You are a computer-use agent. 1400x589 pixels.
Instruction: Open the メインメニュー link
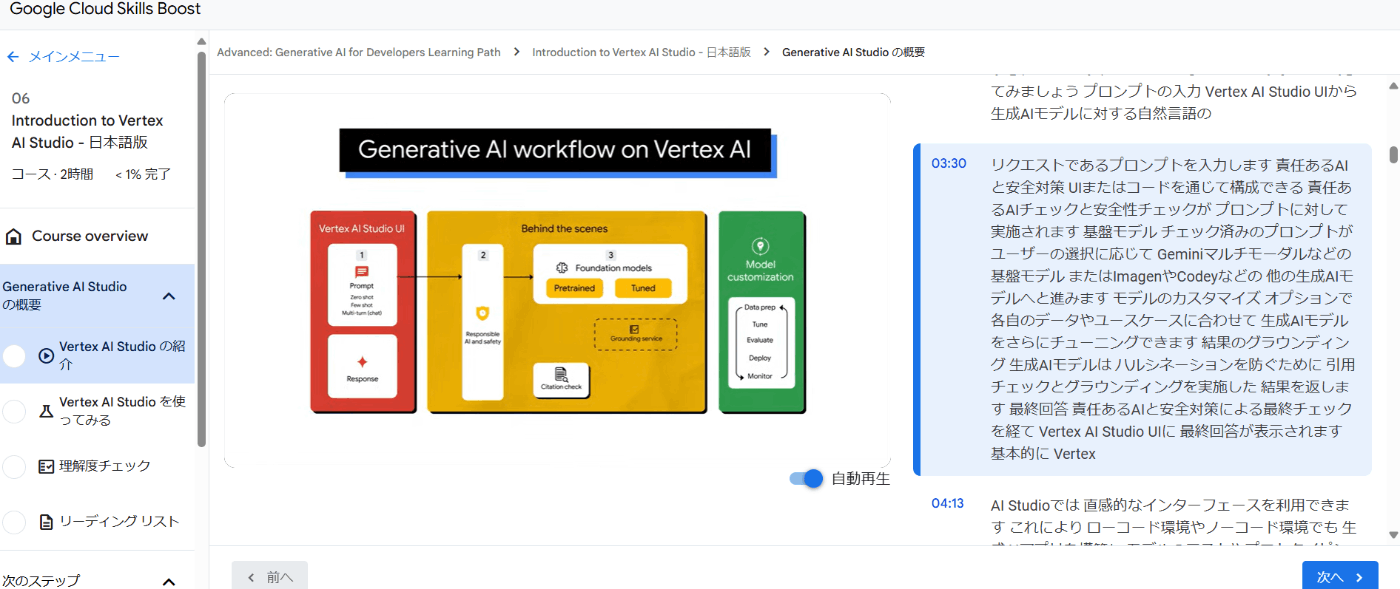coord(74,57)
